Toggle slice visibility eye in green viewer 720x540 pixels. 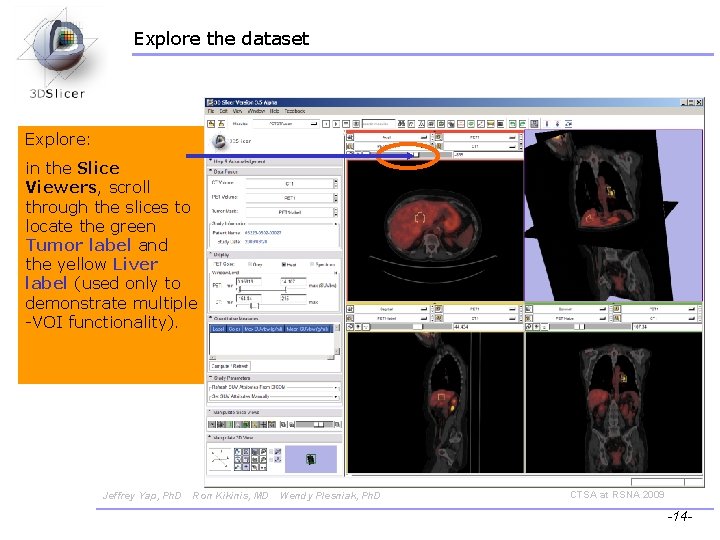(537, 327)
